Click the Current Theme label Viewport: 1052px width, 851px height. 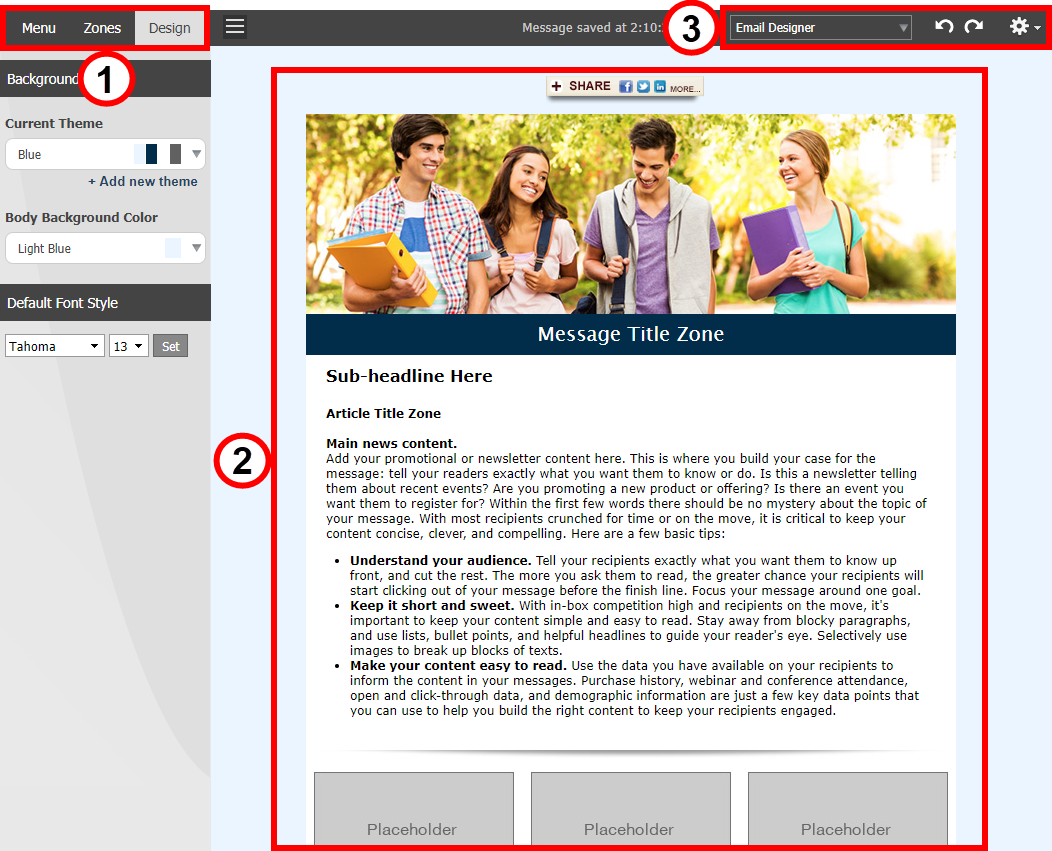(54, 123)
